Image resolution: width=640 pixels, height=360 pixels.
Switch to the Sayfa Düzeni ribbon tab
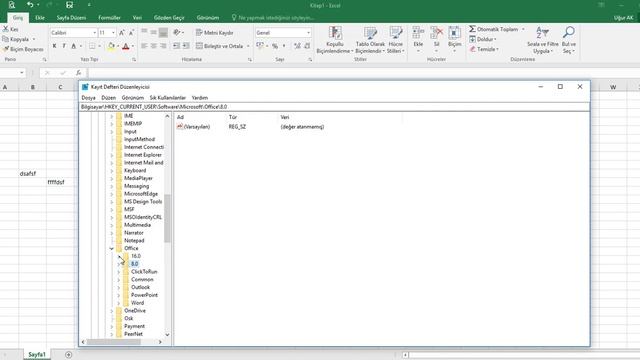click(71, 18)
